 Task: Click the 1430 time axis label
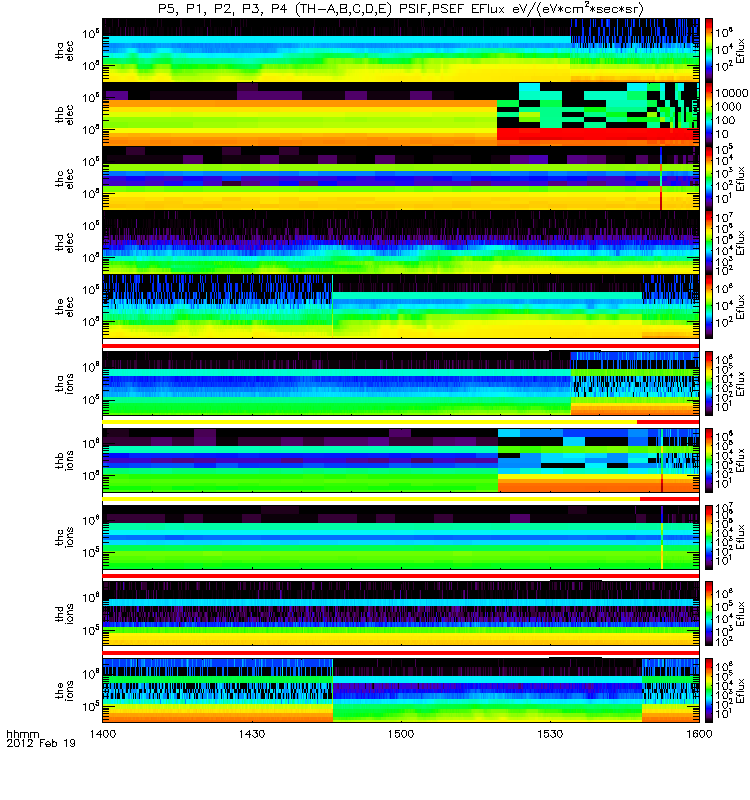(x=252, y=734)
